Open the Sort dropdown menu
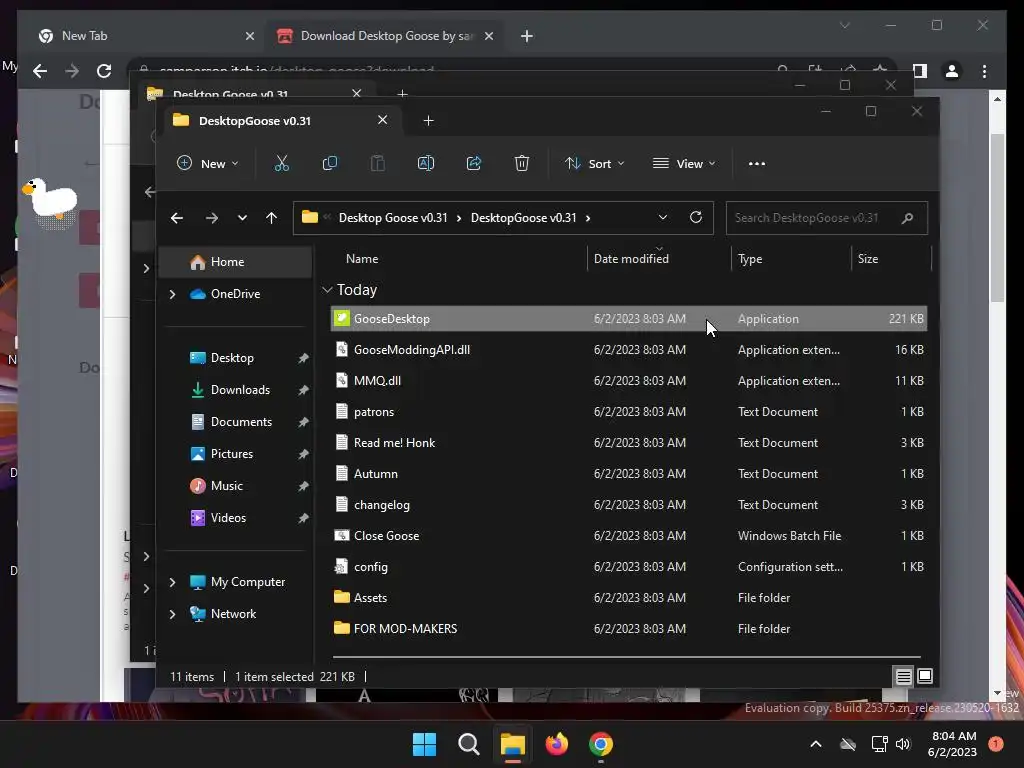Image resolution: width=1024 pixels, height=768 pixels. pos(594,163)
